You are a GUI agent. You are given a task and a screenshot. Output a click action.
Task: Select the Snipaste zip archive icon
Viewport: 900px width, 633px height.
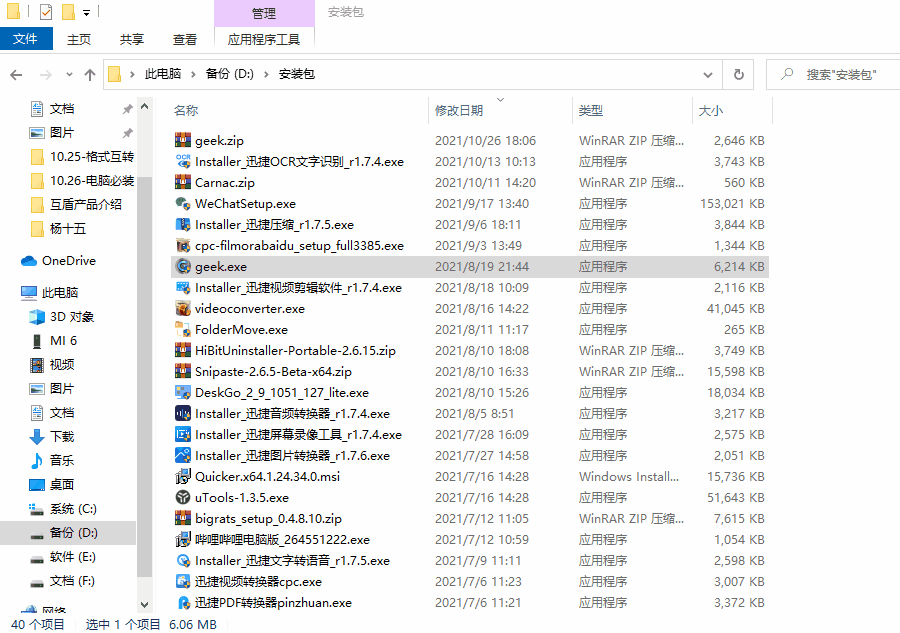click(x=183, y=371)
